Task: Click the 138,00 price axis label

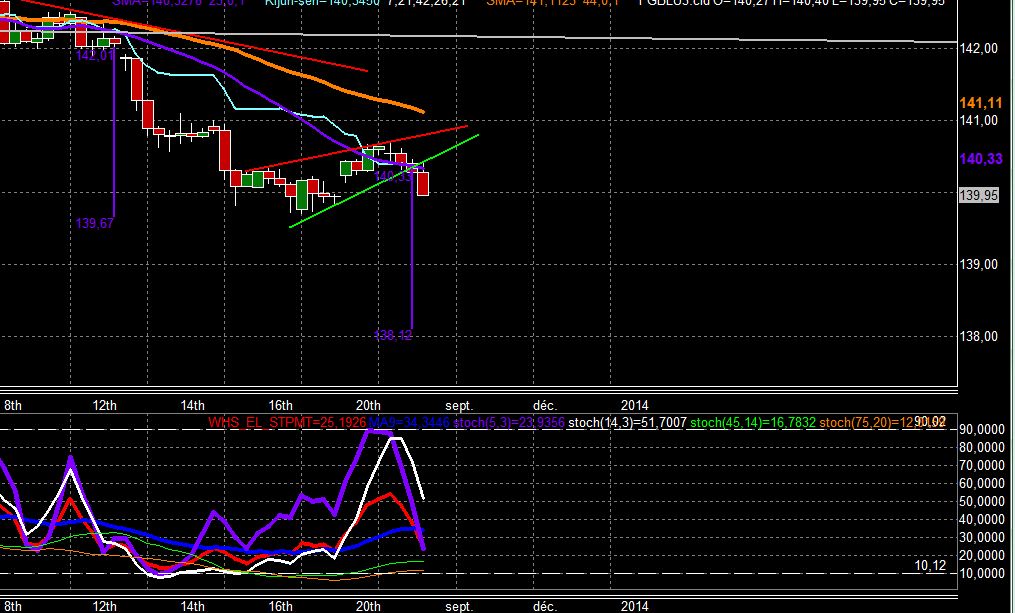Action: (x=978, y=337)
